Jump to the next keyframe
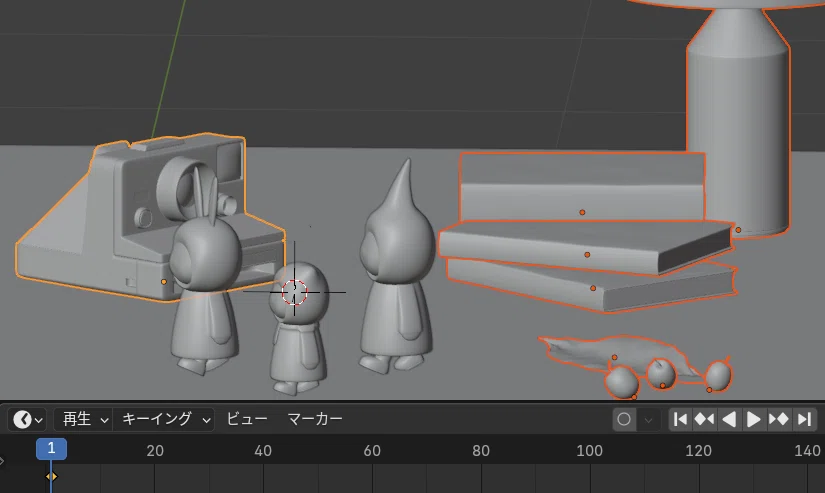 click(779, 419)
